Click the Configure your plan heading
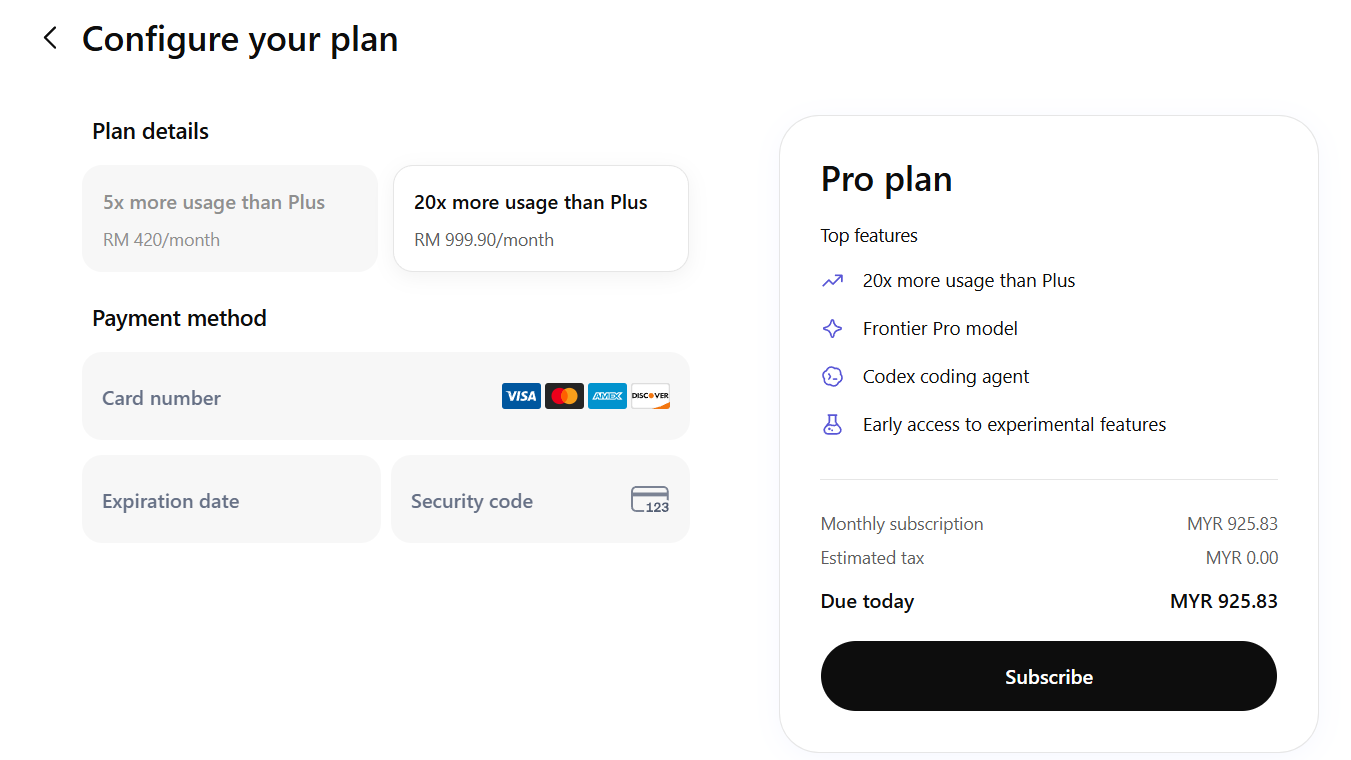Image resolution: width=1351 pixels, height=760 pixels. click(x=240, y=39)
